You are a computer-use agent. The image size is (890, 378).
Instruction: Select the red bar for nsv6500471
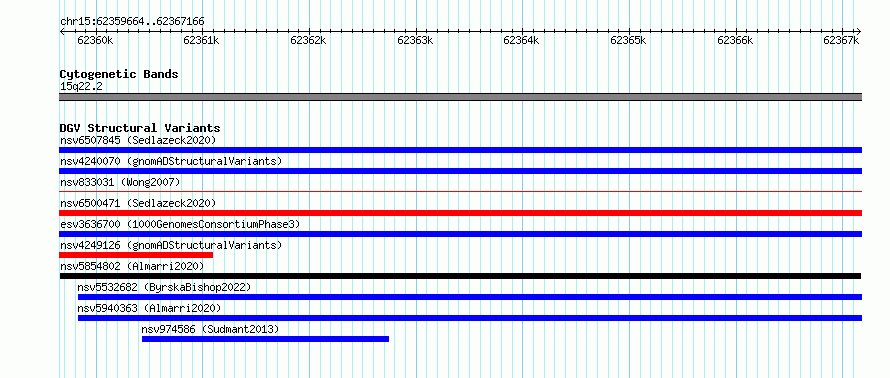tap(460, 213)
